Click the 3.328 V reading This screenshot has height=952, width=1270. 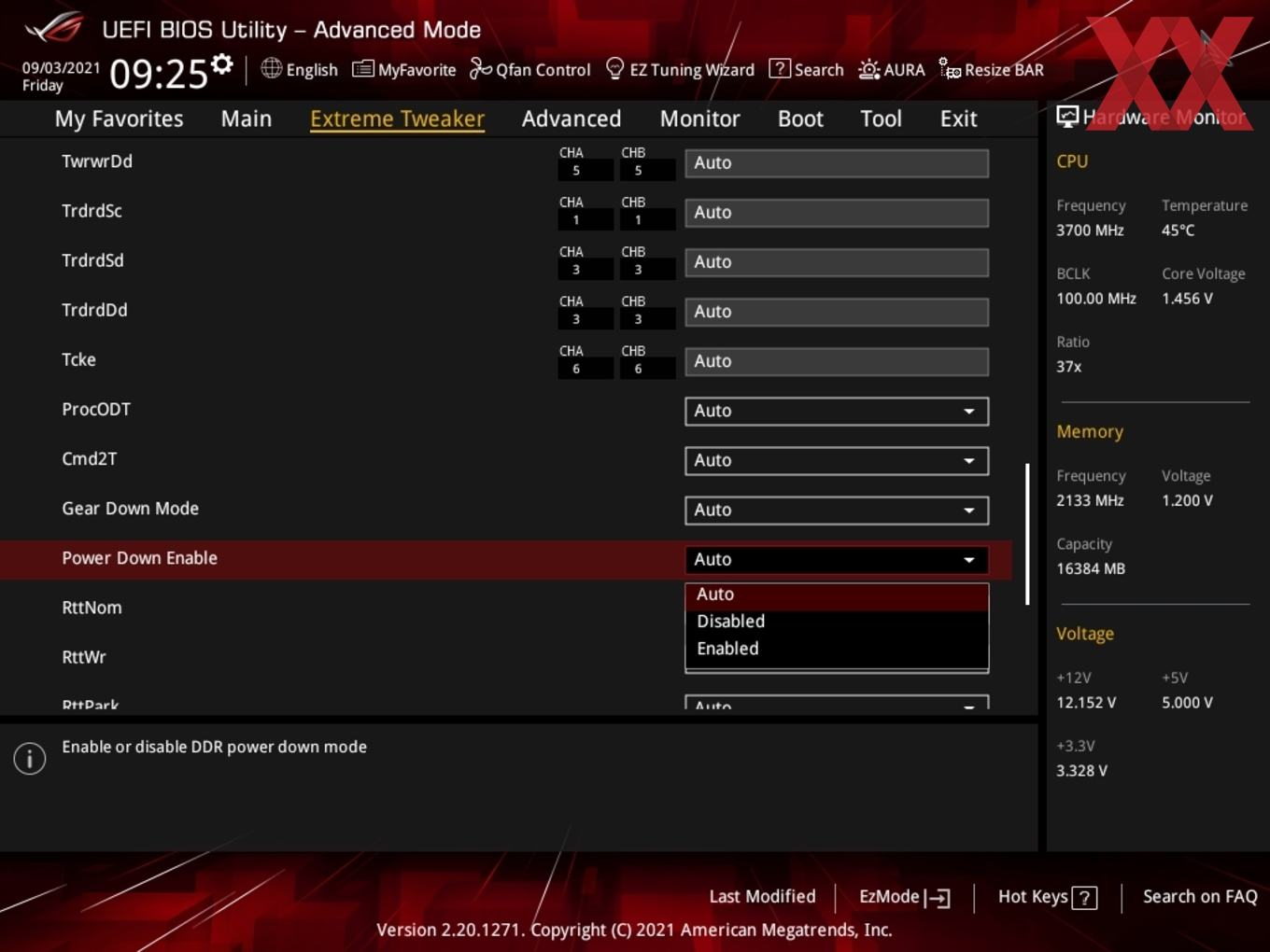(x=1081, y=771)
